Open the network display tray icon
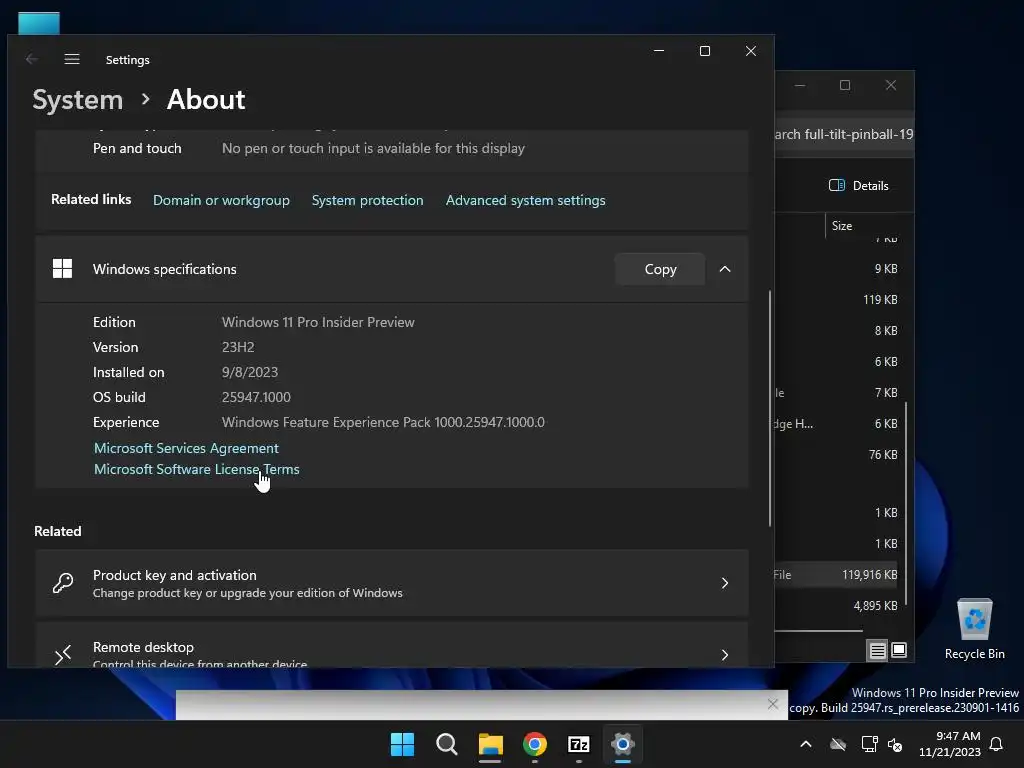Screen dimensions: 1024x768 [869, 744]
